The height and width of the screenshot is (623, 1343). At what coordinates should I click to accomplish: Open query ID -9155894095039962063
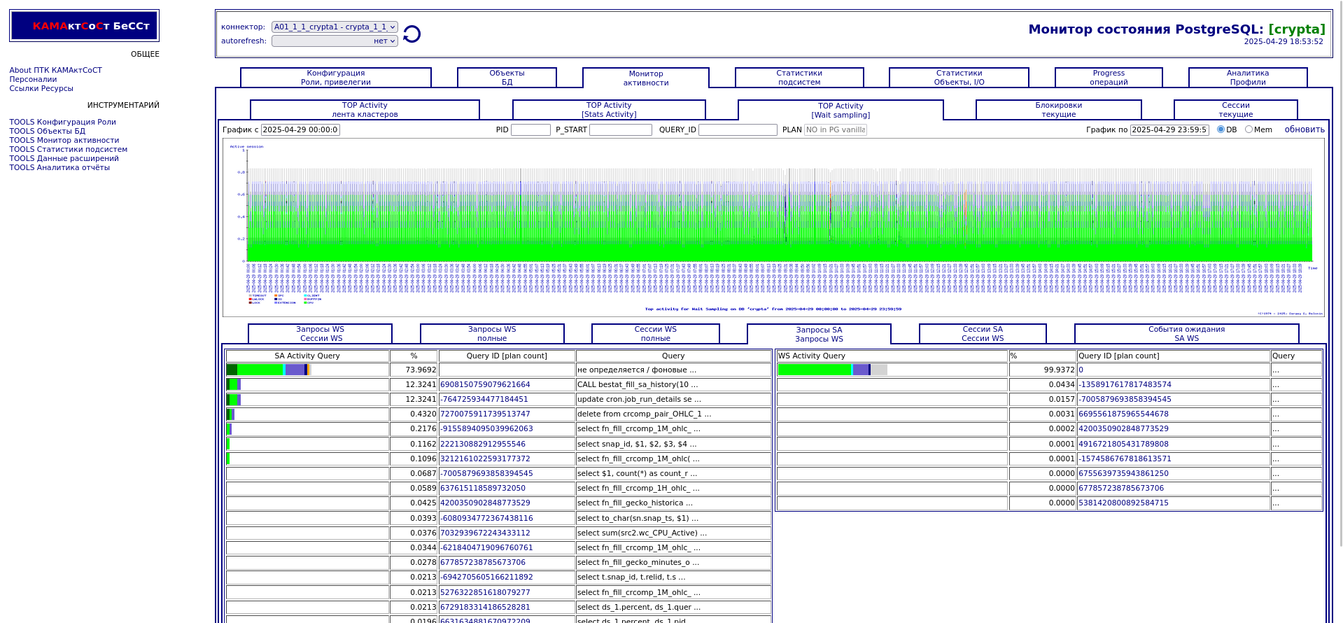point(487,429)
